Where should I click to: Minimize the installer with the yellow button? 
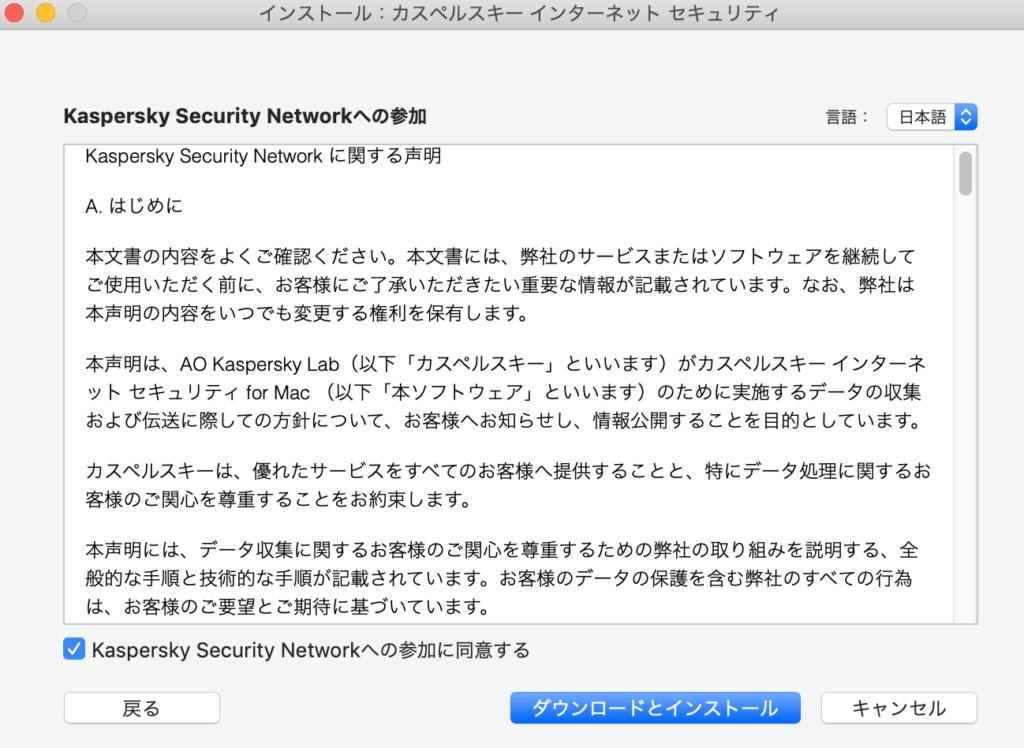pos(46,12)
